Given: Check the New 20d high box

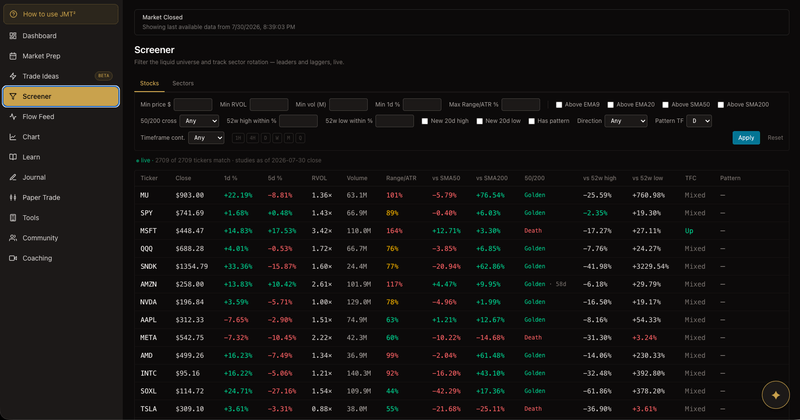Looking at the screenshot, I should [424, 121].
